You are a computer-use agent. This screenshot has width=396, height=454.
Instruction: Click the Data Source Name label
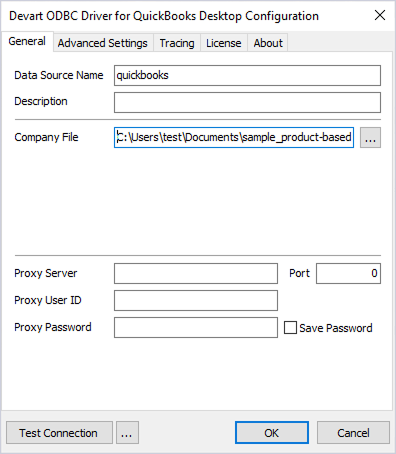point(59,75)
